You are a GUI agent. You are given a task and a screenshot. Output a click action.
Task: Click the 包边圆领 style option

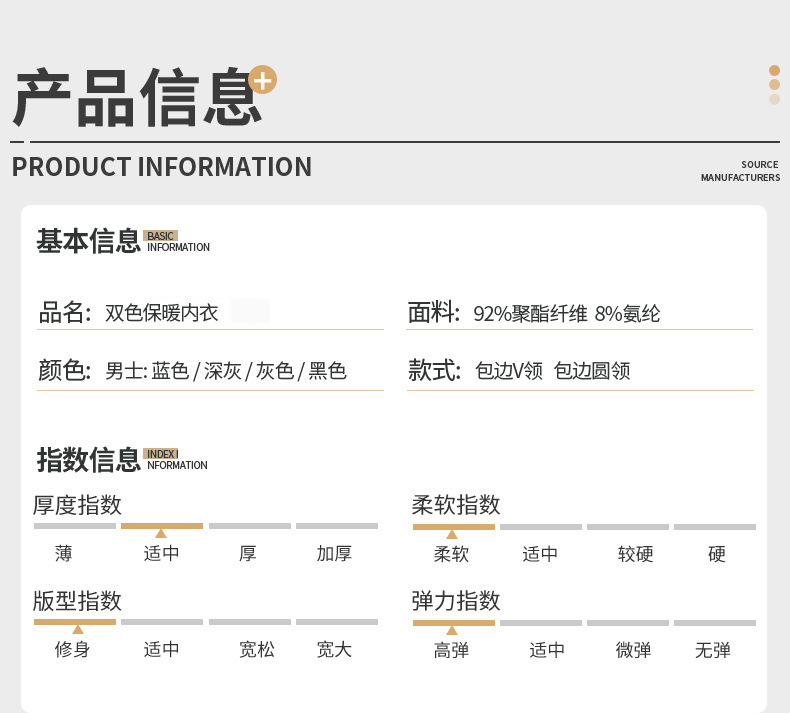pyautogui.click(x=592, y=371)
